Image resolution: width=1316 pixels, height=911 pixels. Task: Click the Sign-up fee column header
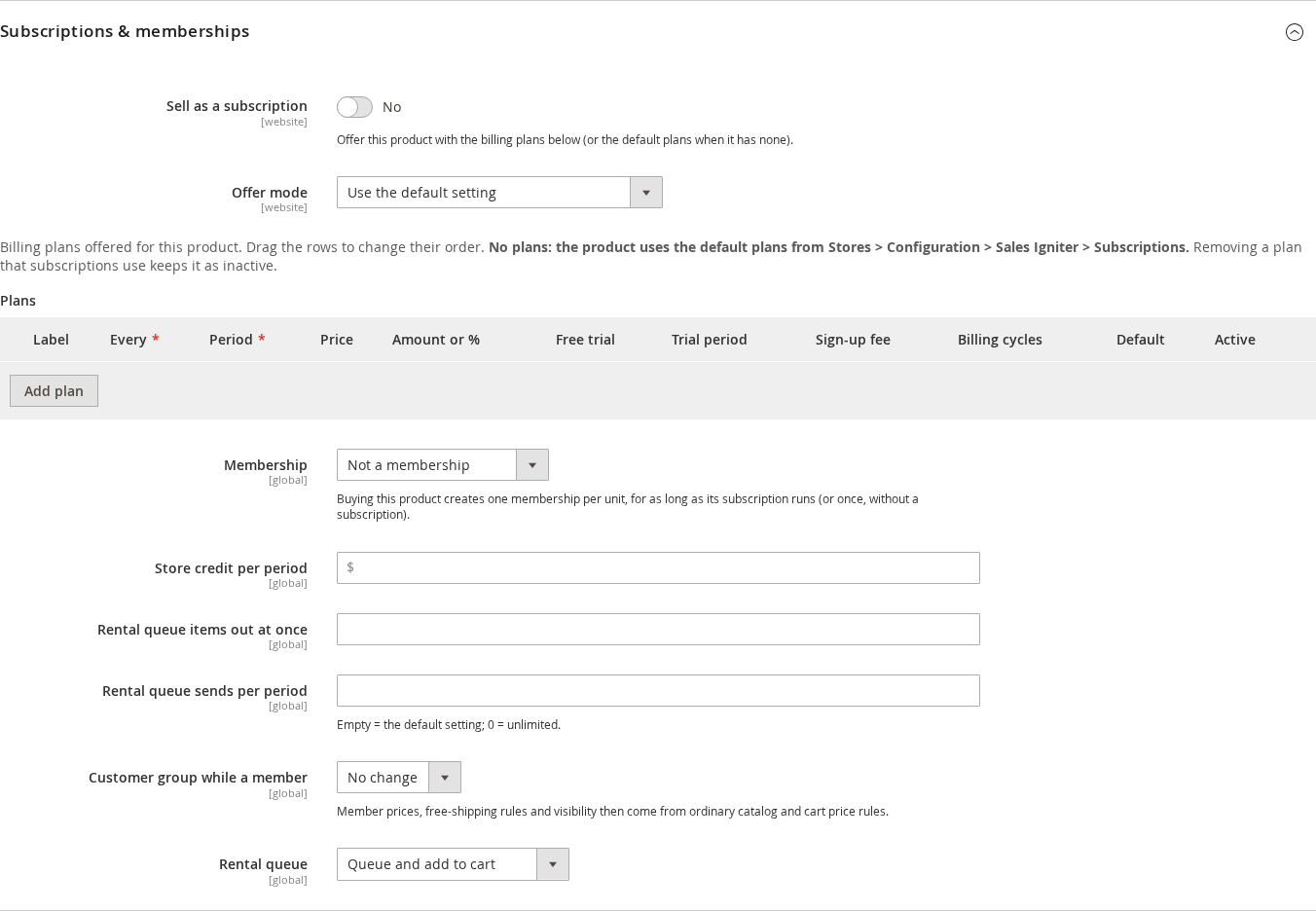click(x=853, y=340)
